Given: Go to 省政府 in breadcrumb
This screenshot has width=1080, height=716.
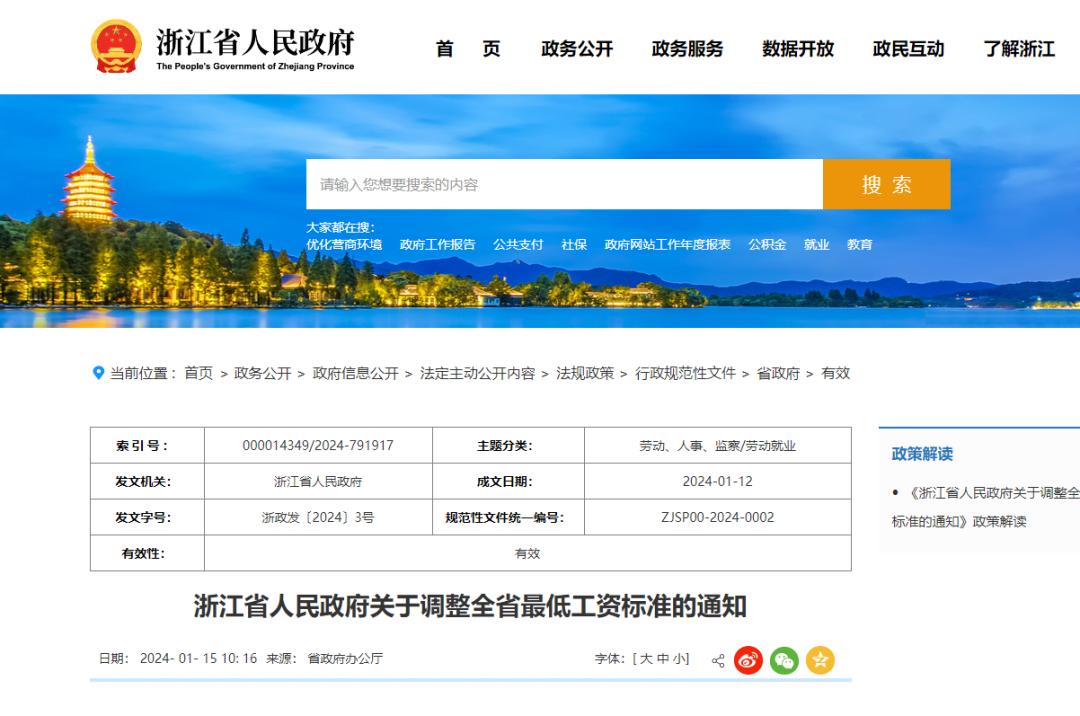Looking at the screenshot, I should (778, 373).
